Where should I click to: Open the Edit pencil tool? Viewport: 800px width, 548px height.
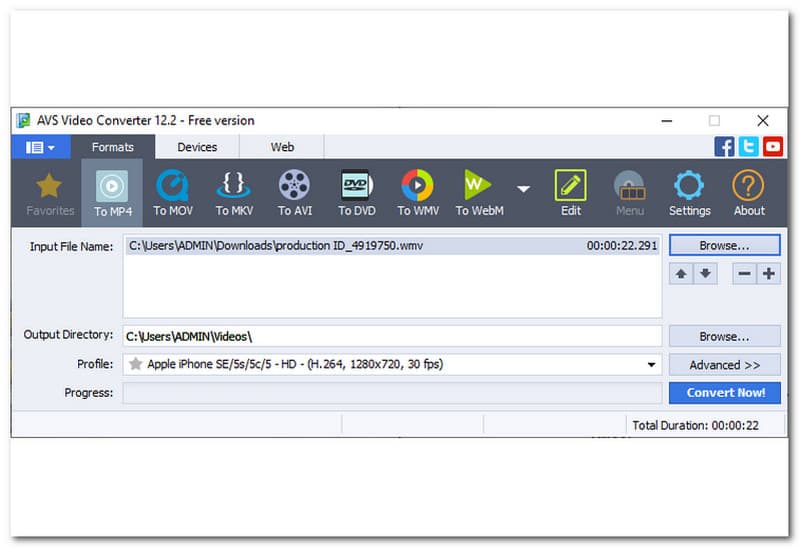tap(570, 193)
